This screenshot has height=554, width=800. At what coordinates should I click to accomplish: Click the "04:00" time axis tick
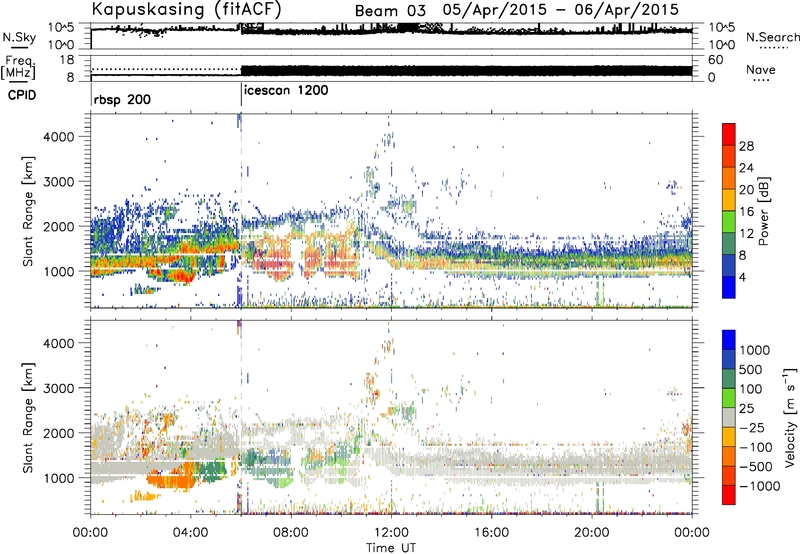[191, 533]
